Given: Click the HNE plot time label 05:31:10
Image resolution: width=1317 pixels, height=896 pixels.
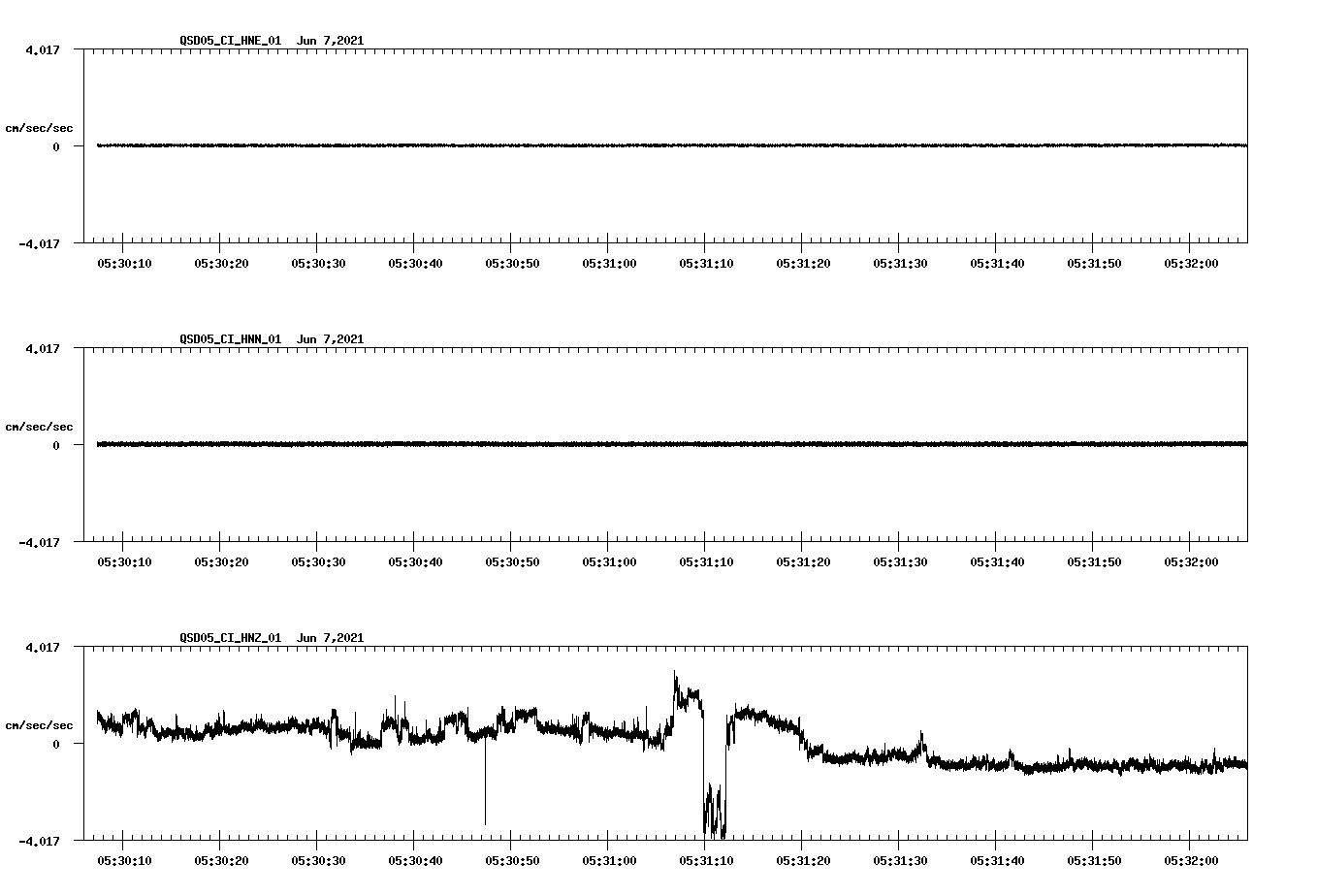Looking at the screenshot, I should coord(706,264).
